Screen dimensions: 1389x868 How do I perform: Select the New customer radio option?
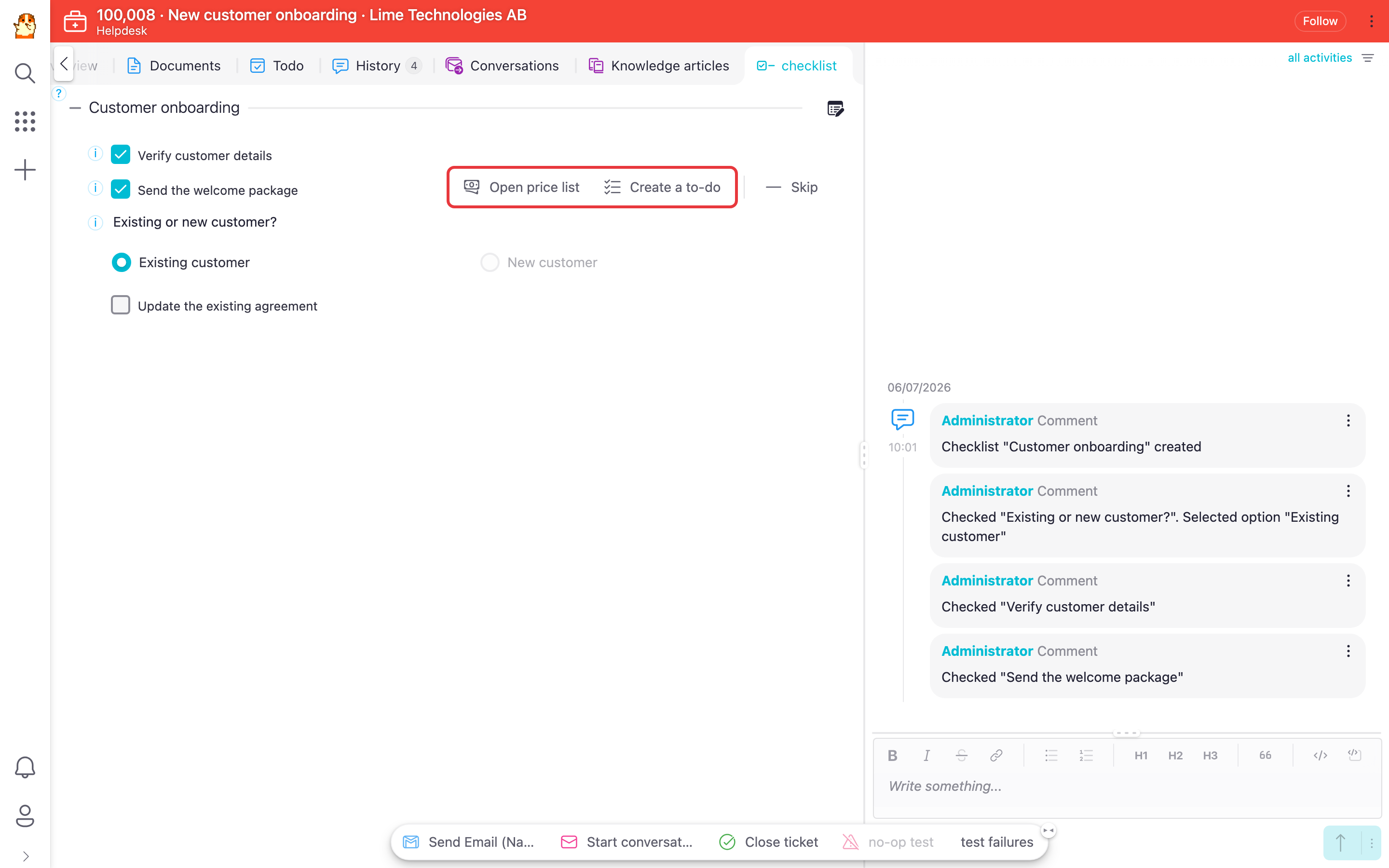(x=490, y=262)
